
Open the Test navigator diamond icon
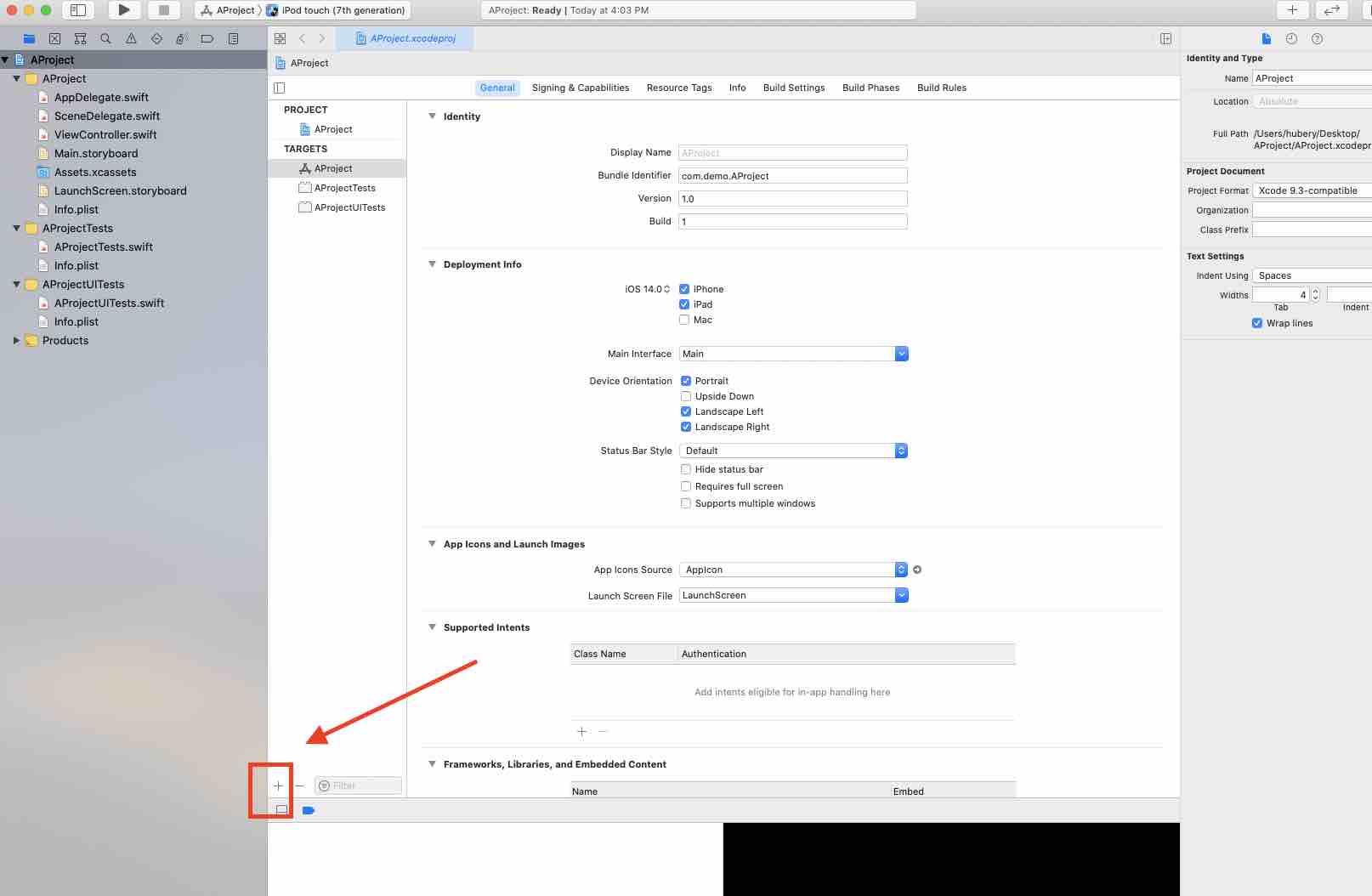(156, 38)
